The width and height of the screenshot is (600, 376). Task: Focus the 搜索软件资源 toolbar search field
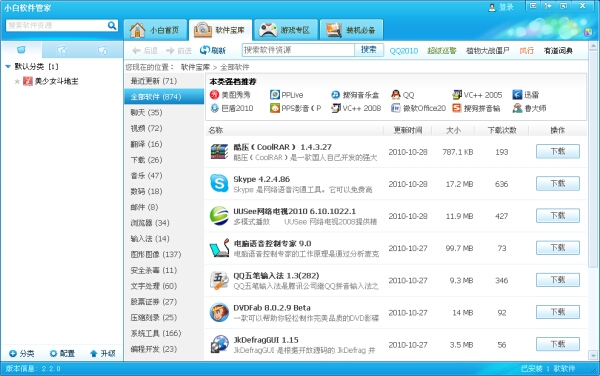298,50
